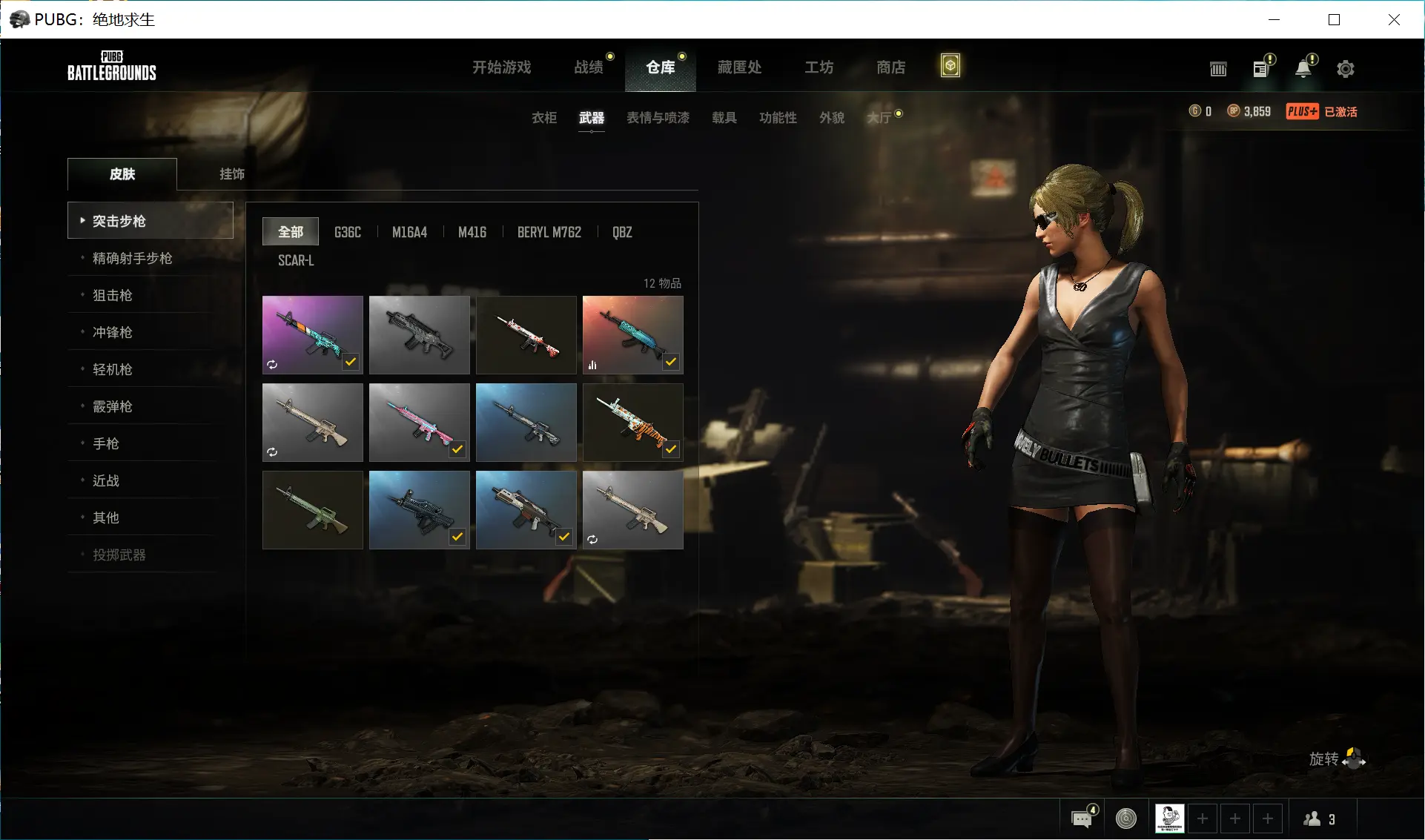
Task: Toggle equipped checkmark on blue-background tan rifle skin
Action: tap(564, 537)
